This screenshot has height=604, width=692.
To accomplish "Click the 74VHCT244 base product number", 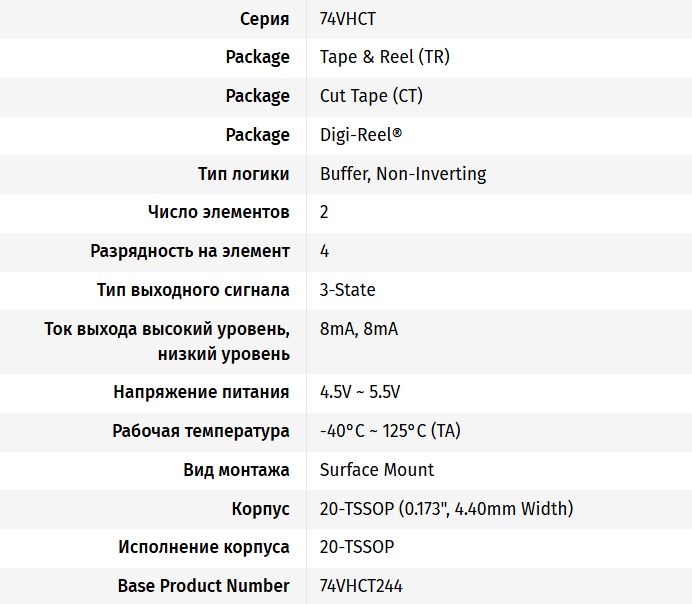I will [x=361, y=586].
